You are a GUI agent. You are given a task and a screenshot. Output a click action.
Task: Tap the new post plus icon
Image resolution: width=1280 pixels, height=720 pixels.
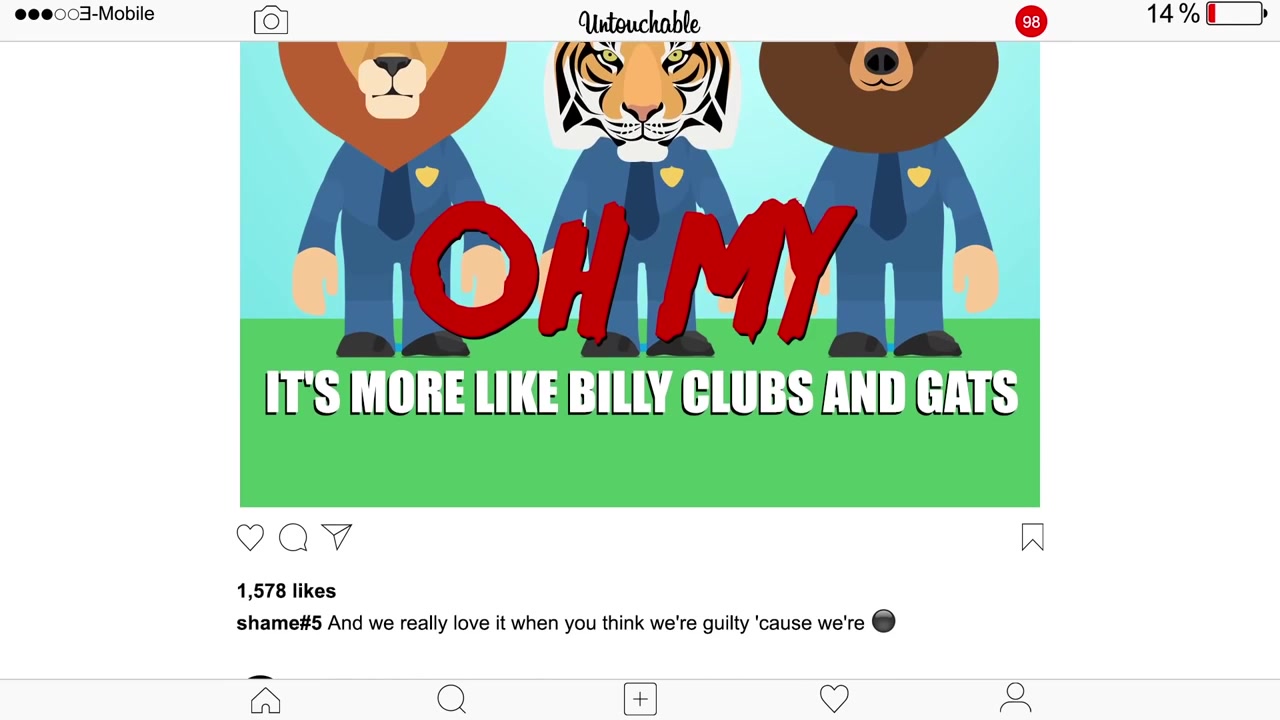(640, 699)
